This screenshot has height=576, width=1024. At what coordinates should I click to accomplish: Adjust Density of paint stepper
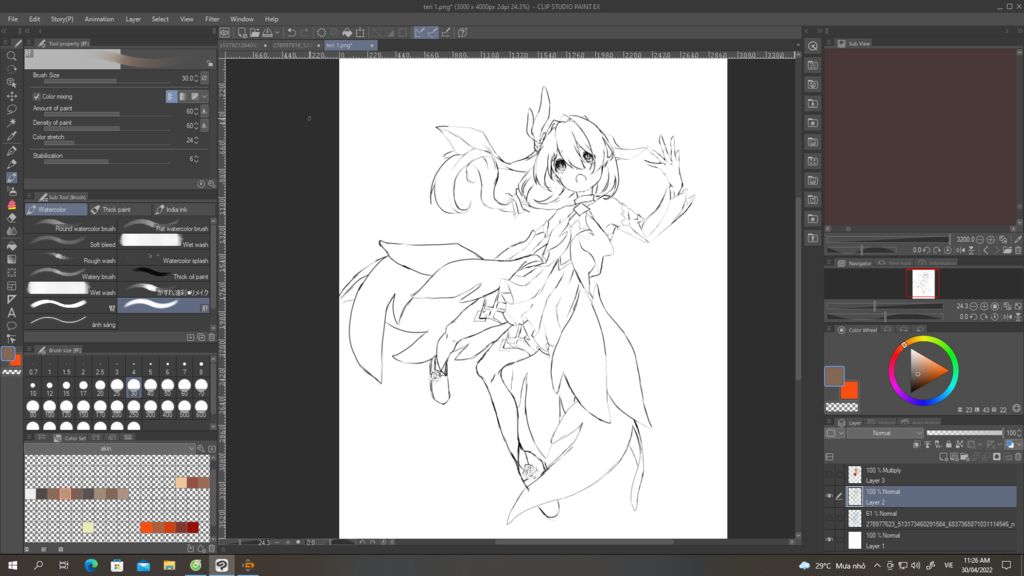pos(196,125)
